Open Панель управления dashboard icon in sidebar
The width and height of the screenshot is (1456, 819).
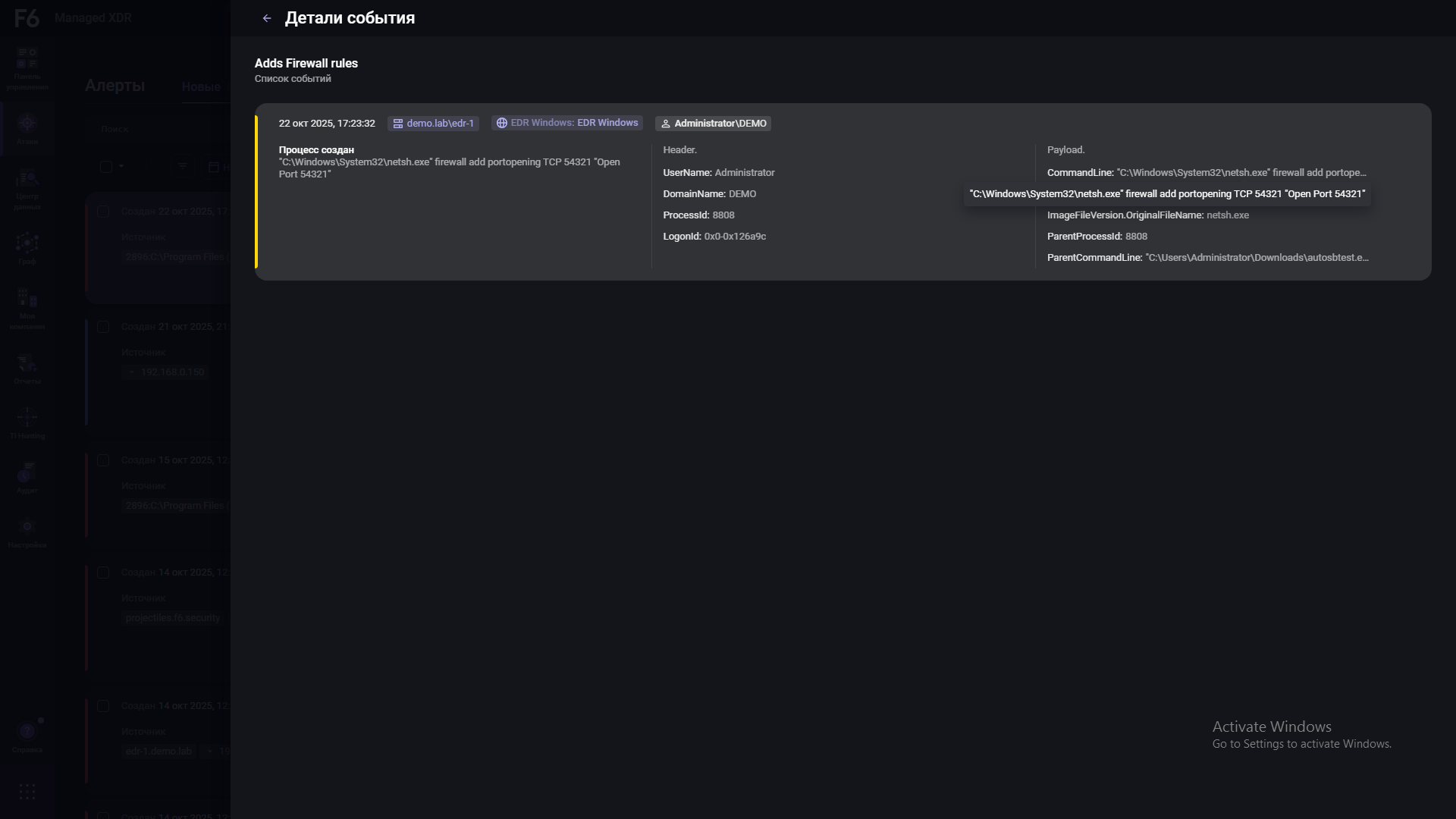click(x=27, y=59)
